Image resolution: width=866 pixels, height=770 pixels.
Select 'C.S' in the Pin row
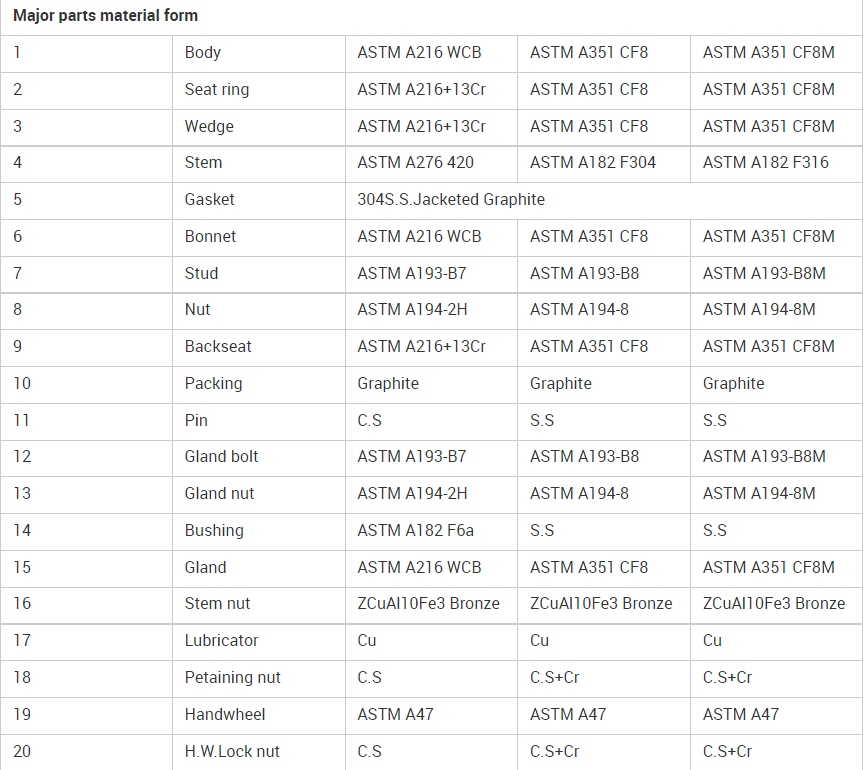[x=369, y=420]
